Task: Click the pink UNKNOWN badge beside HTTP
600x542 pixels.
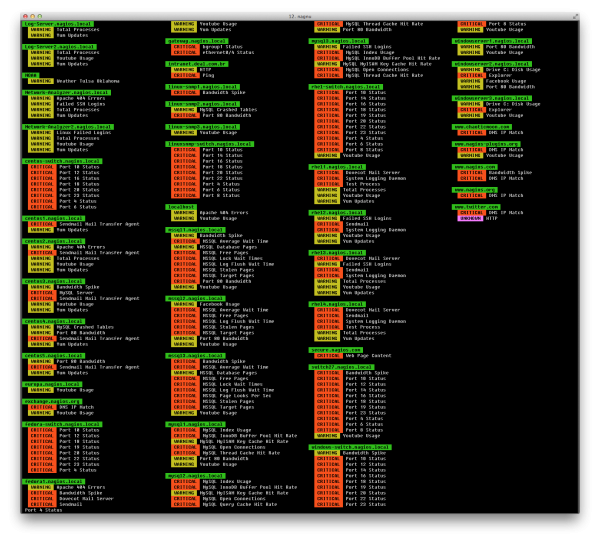Action: tap(470, 218)
